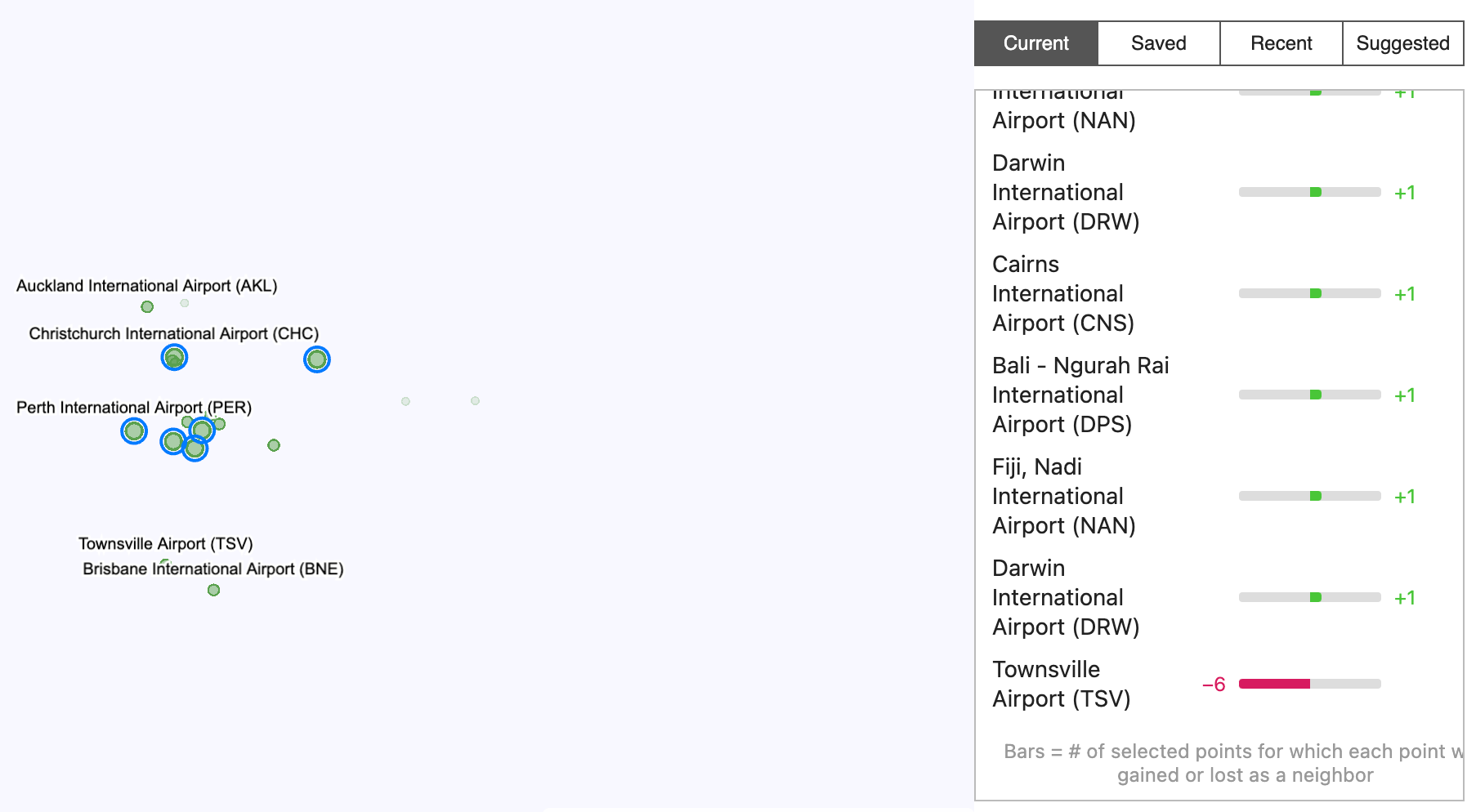Viewport: 1476px width, 812px height.
Task: Select the blue-ringed point under the Christchurch label
Action: (174, 357)
